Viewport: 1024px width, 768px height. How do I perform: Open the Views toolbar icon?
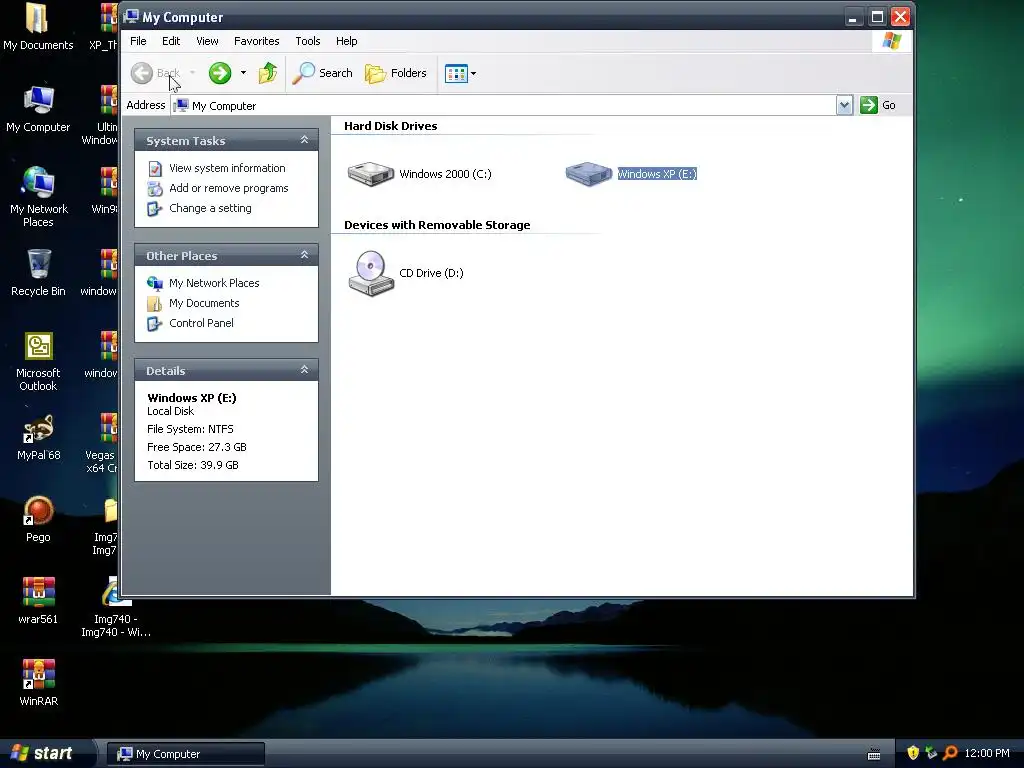(456, 73)
